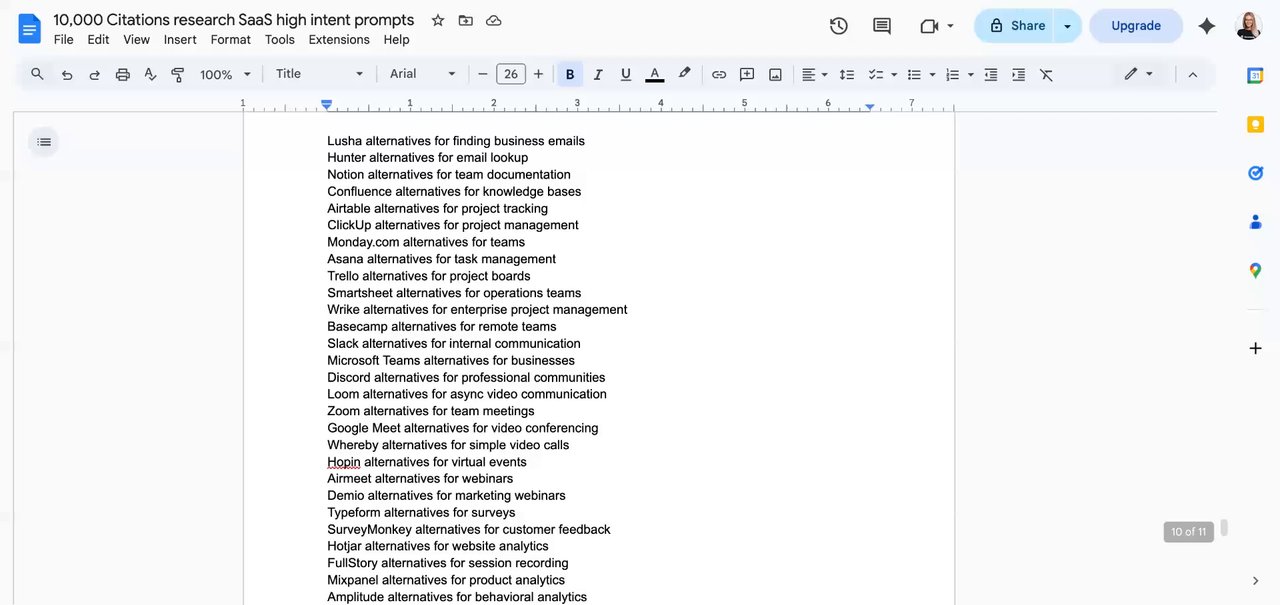
Task: Click the Upgrade button
Action: click(x=1136, y=26)
